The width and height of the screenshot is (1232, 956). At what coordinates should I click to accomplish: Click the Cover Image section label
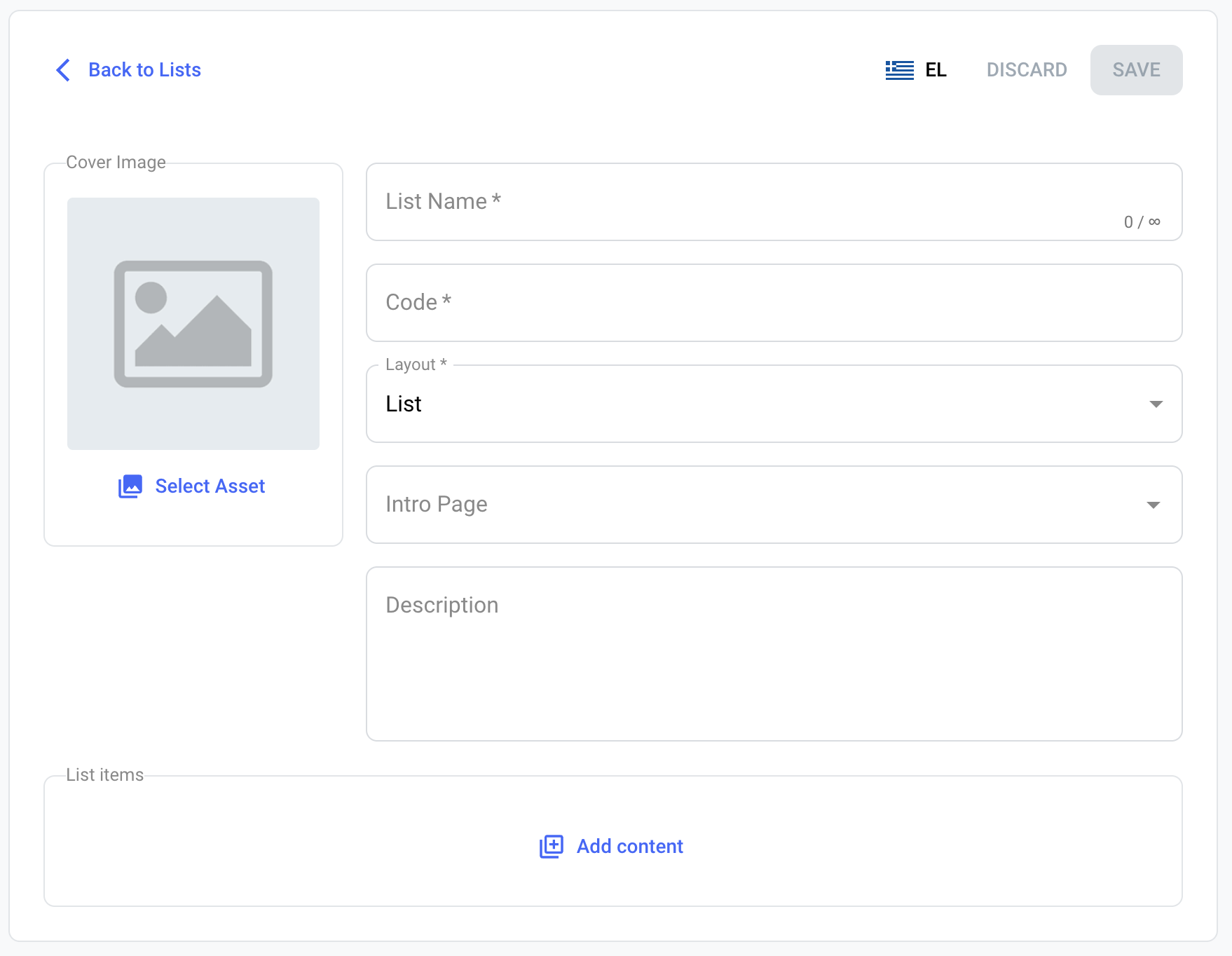point(116,163)
